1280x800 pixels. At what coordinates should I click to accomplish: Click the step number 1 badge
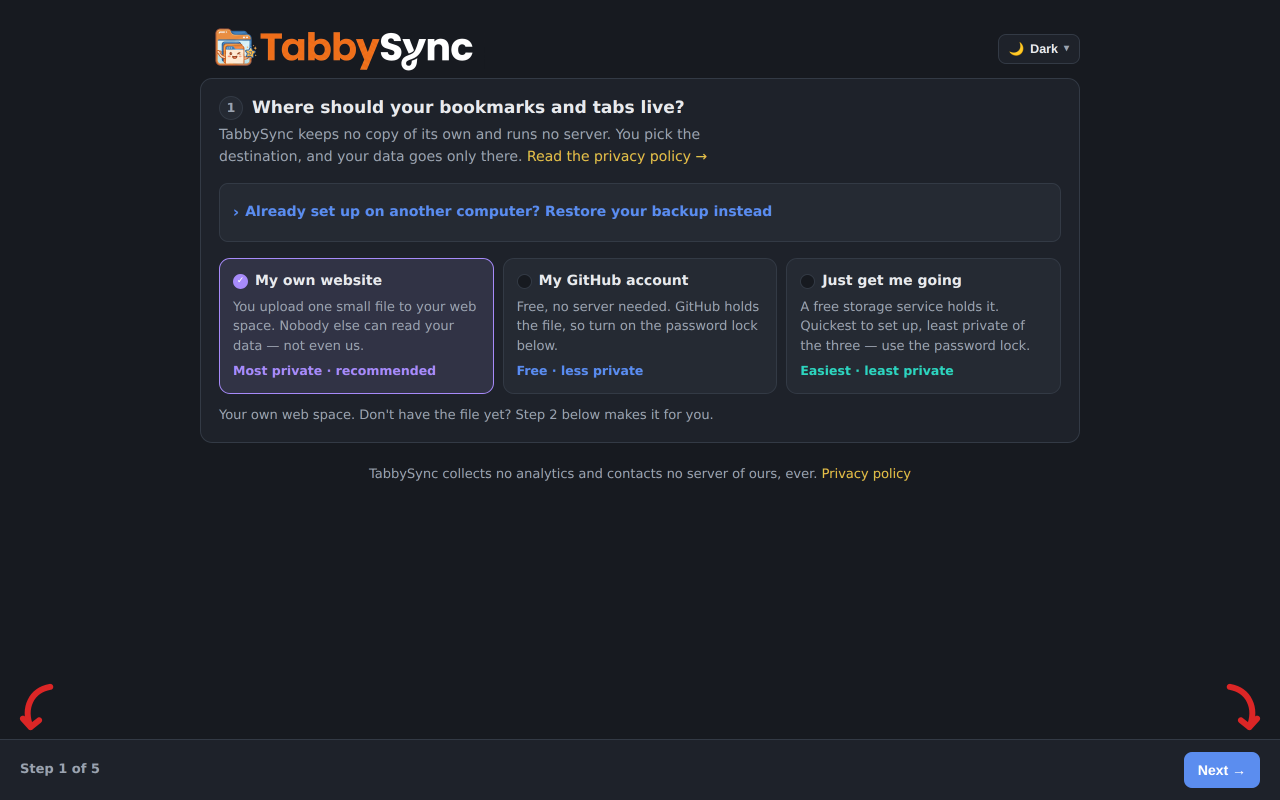[231, 108]
